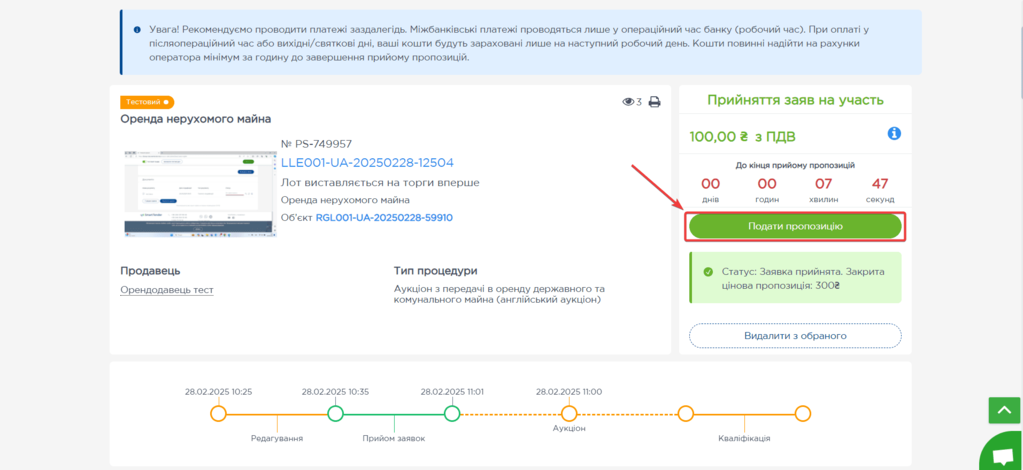Select the Аукціон marker dated 28.02.2025 11:00
Screen dimensions: 1023x470
(569, 413)
